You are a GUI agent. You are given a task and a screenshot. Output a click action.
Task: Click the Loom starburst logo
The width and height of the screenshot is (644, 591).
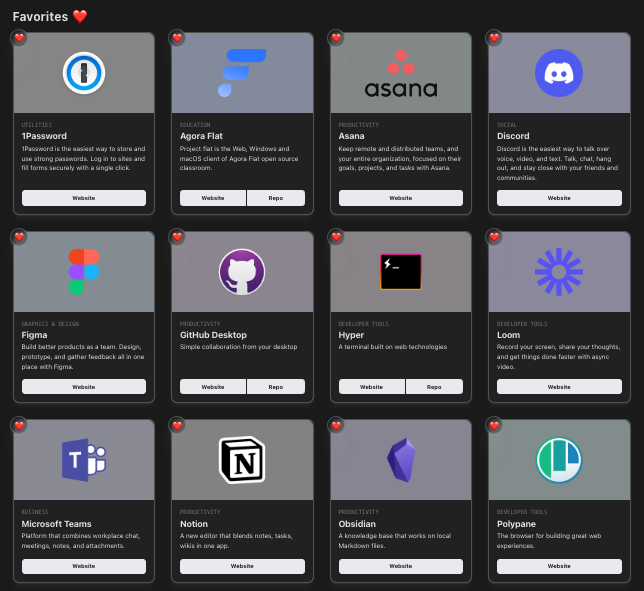(x=559, y=271)
